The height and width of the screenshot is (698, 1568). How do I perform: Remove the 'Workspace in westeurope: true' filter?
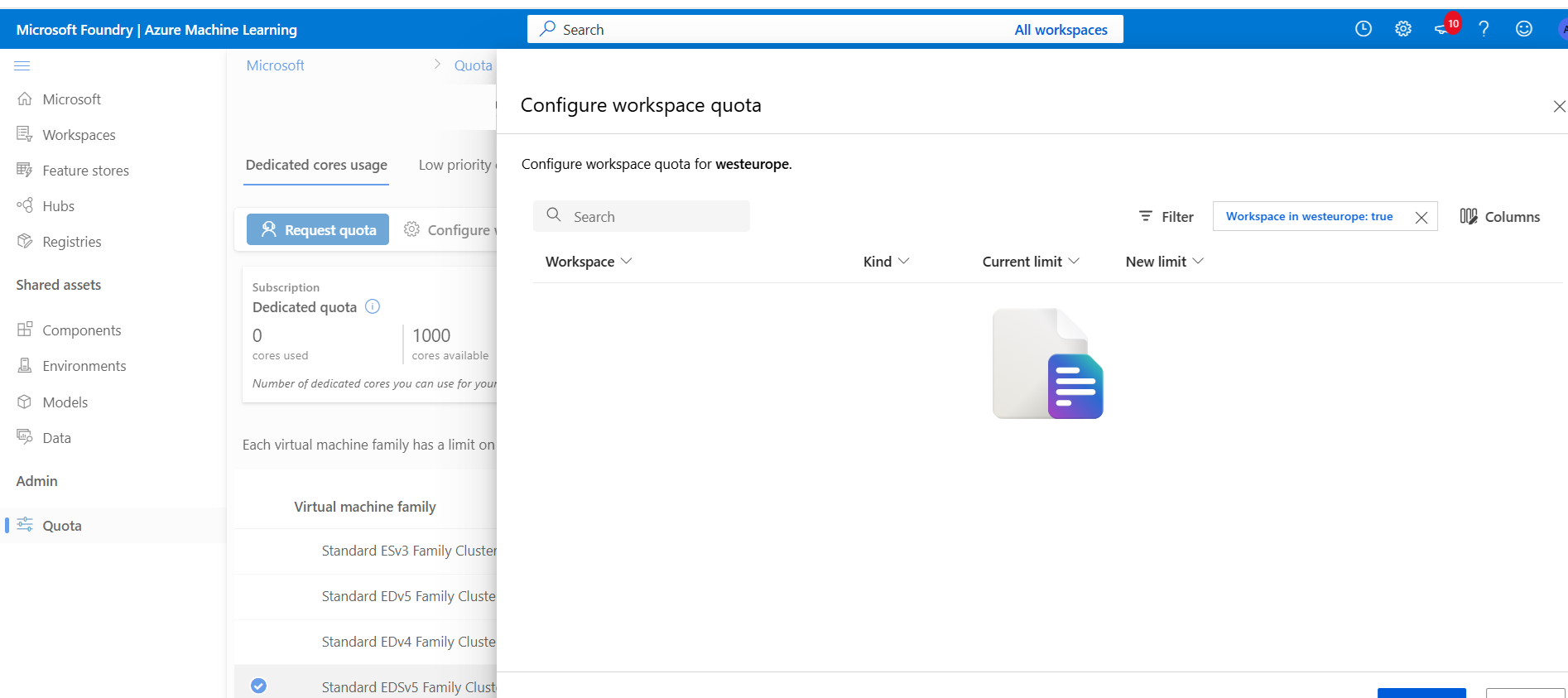[x=1421, y=217]
